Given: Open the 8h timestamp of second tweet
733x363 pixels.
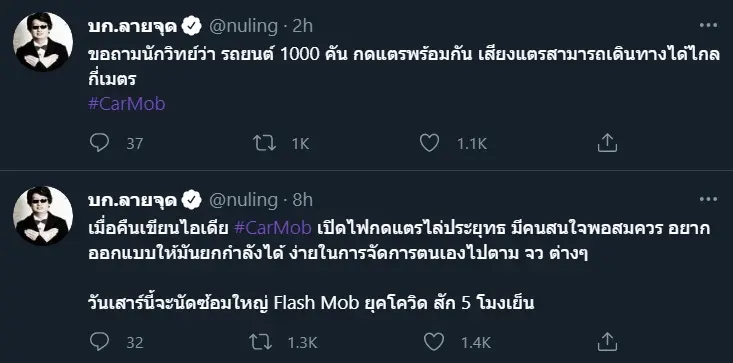Looking at the screenshot, I should (x=302, y=200).
